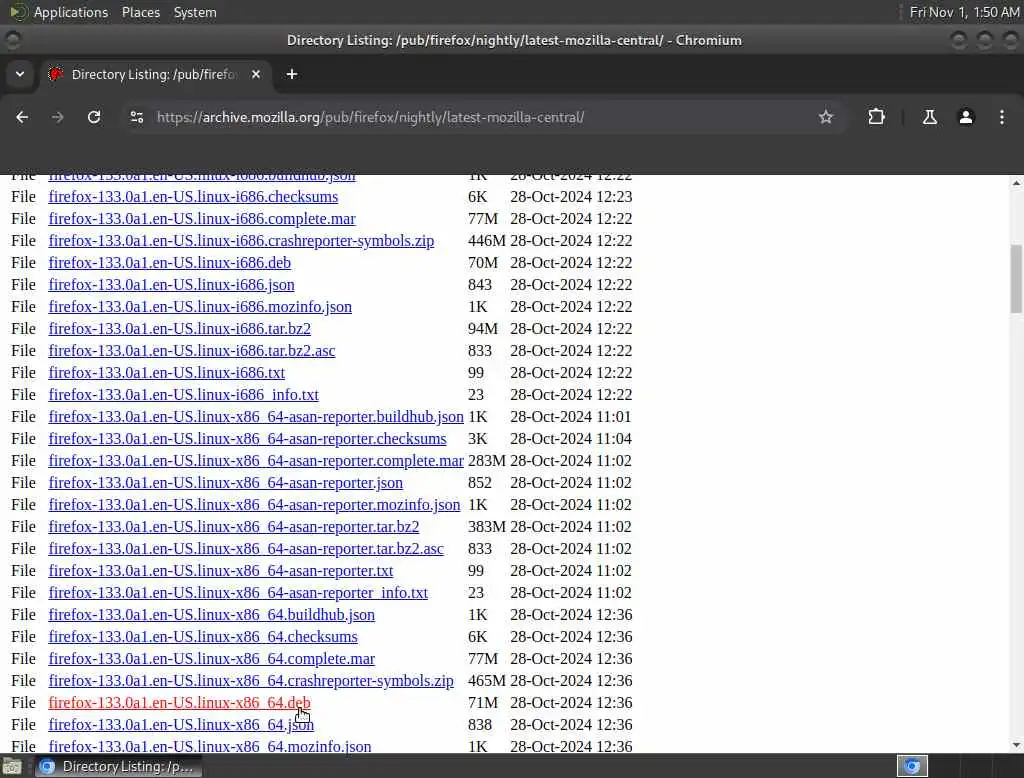Close the Directory Listing tab

(256, 74)
